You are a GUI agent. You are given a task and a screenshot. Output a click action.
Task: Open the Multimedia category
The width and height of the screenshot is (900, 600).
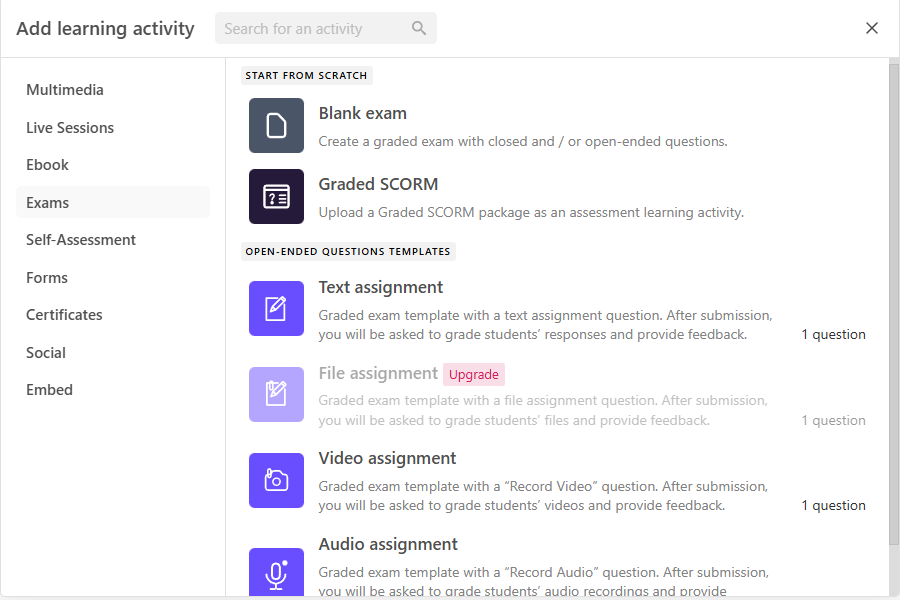[65, 90]
